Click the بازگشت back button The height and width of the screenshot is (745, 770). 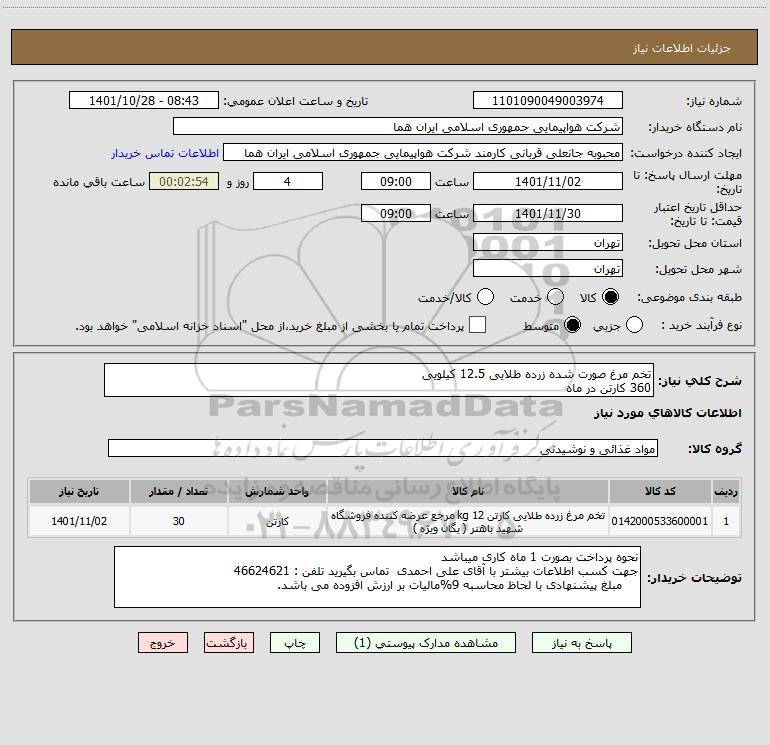229,643
